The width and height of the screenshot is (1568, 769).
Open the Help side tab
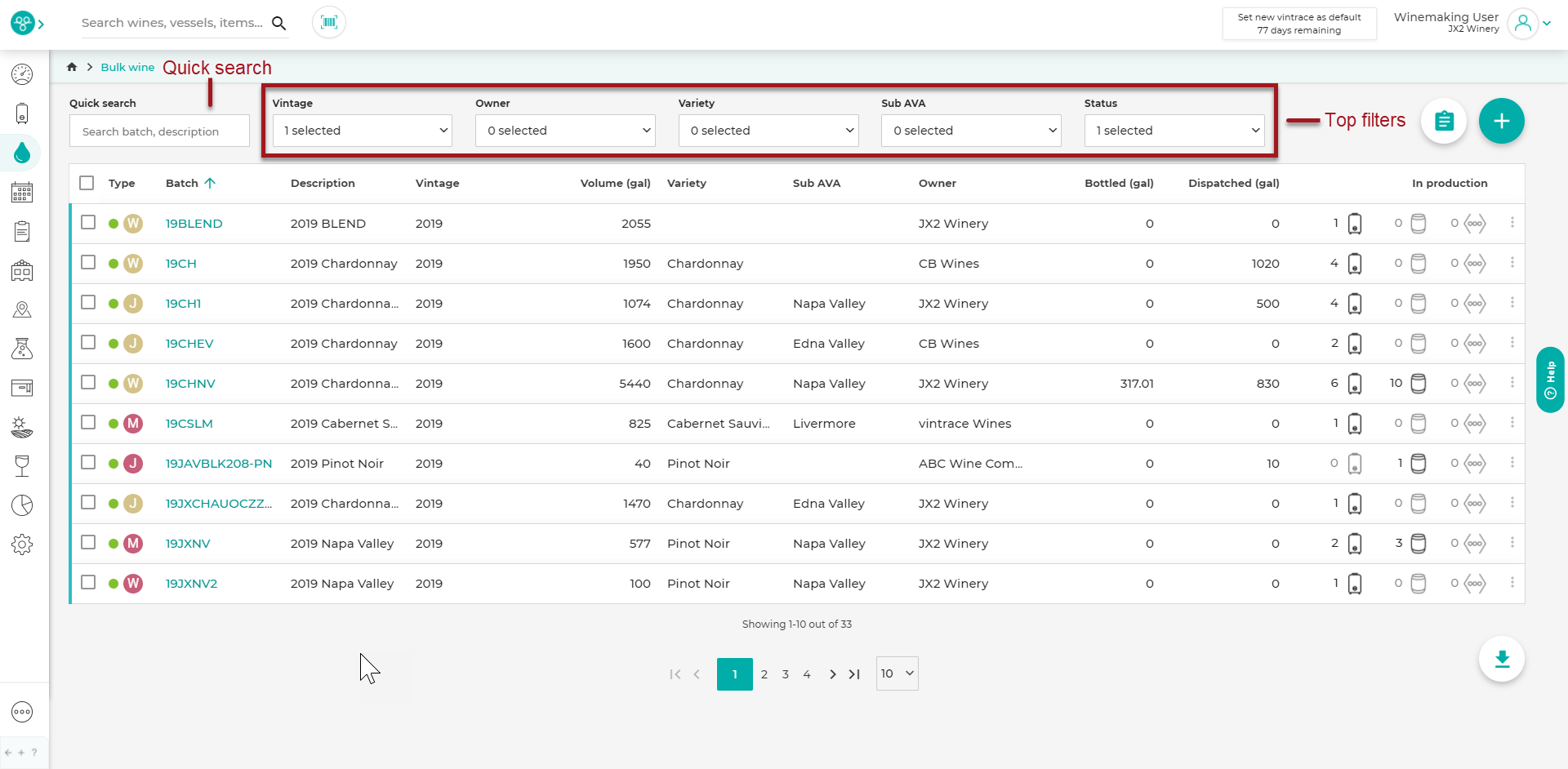(x=1550, y=380)
